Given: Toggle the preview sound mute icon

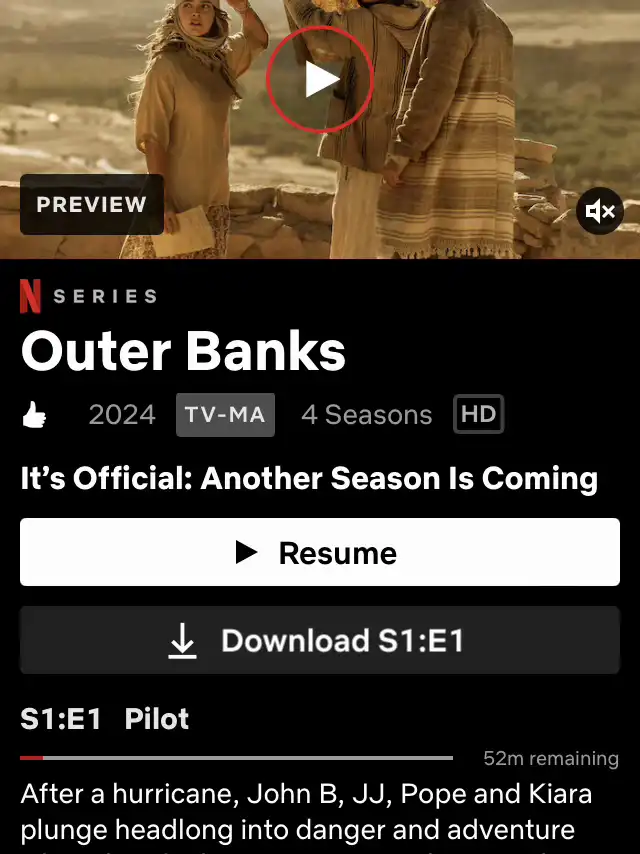Looking at the screenshot, I should click(600, 211).
